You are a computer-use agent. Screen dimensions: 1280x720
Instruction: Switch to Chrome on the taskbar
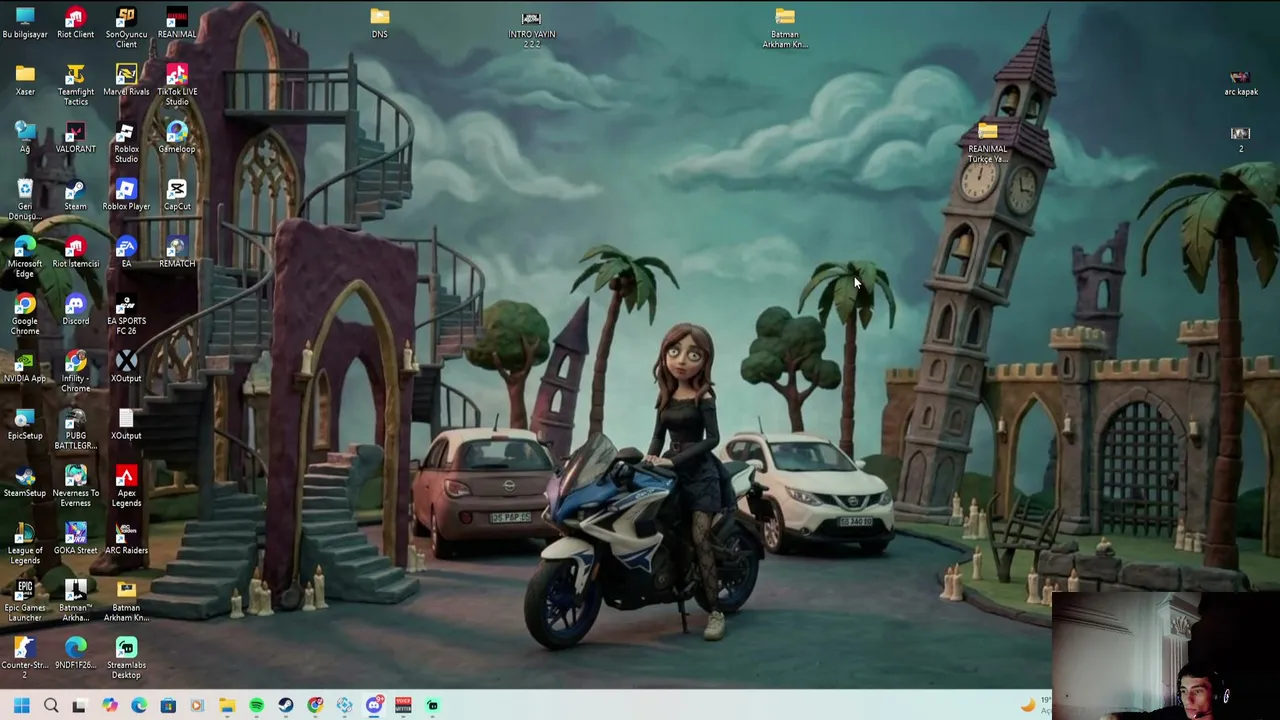(x=315, y=706)
